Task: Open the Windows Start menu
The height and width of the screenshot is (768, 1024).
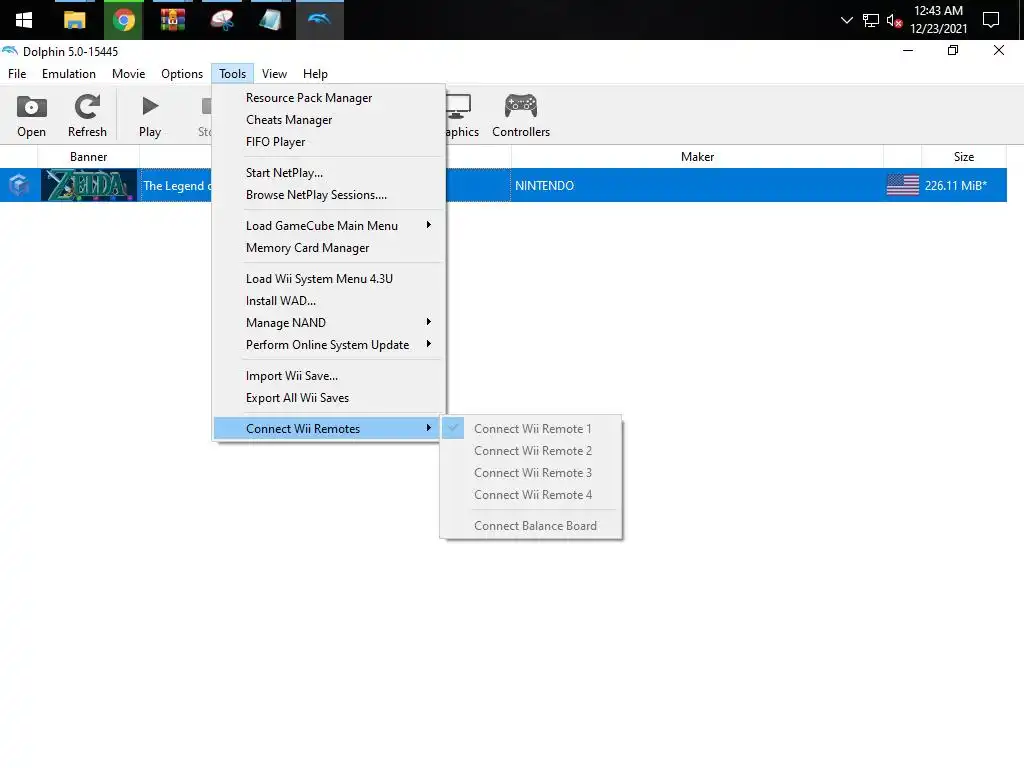Action: click(24, 20)
